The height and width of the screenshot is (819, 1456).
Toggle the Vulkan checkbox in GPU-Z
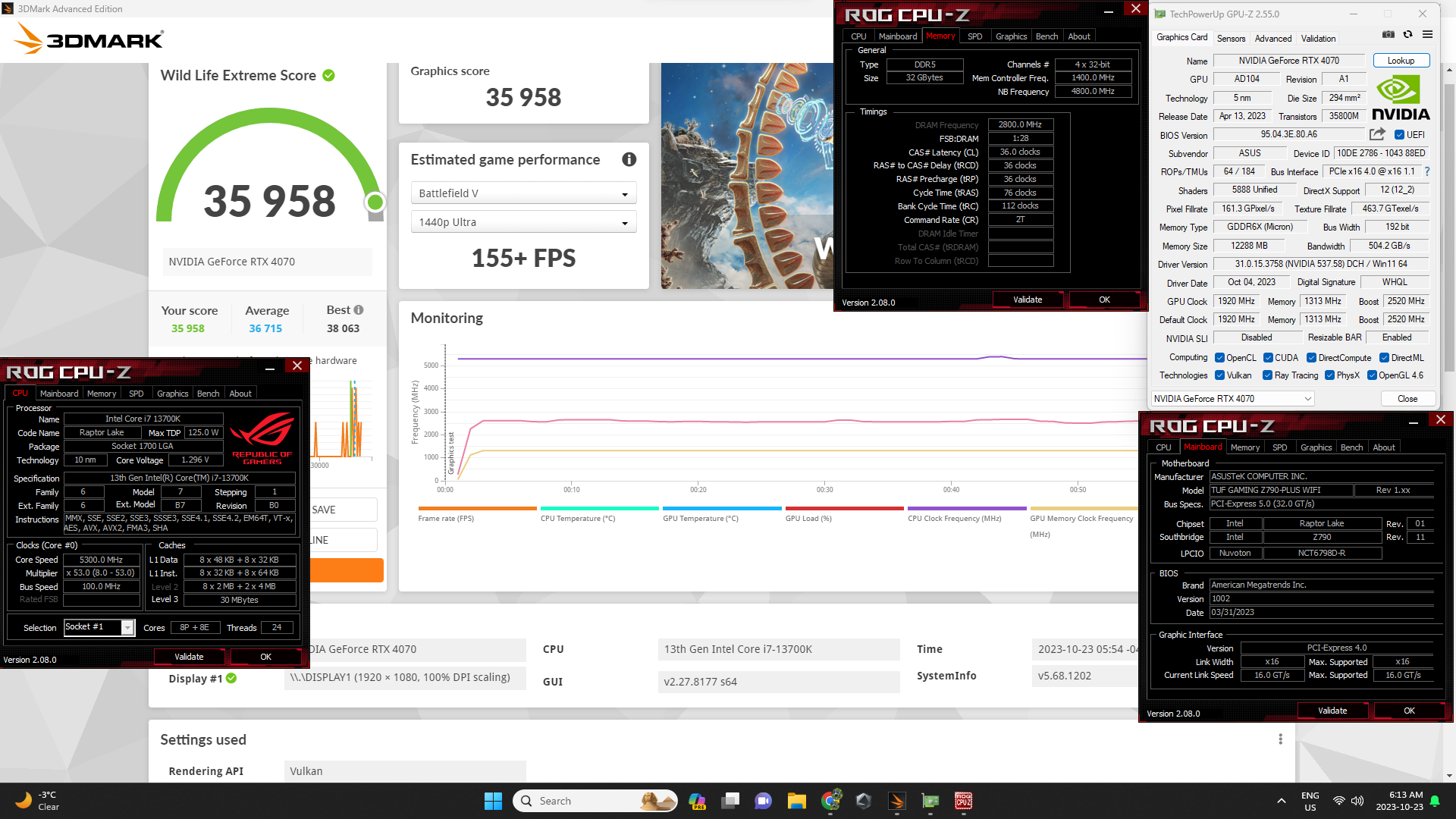click(1219, 375)
